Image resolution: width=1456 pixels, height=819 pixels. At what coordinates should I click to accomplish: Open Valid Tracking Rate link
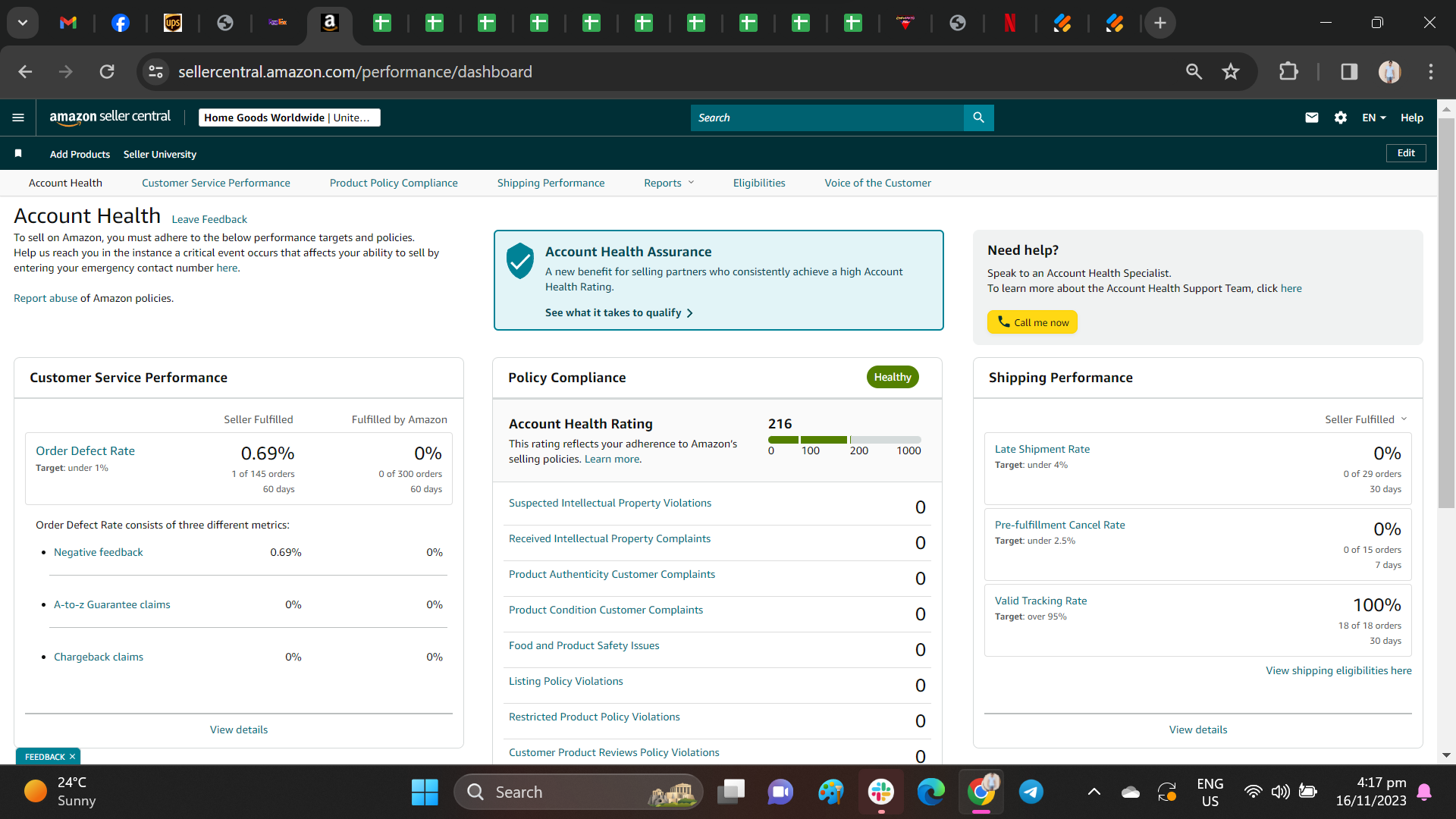pos(1040,601)
